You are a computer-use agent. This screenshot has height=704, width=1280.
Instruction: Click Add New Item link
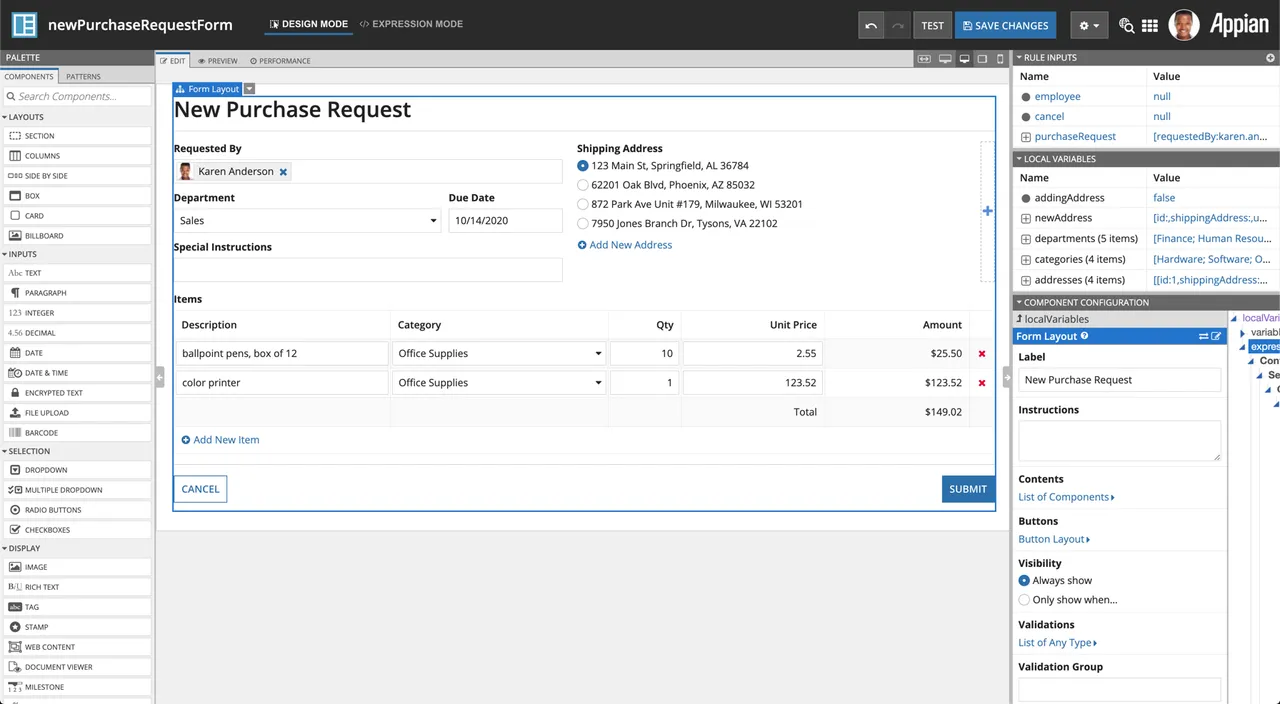pos(220,440)
